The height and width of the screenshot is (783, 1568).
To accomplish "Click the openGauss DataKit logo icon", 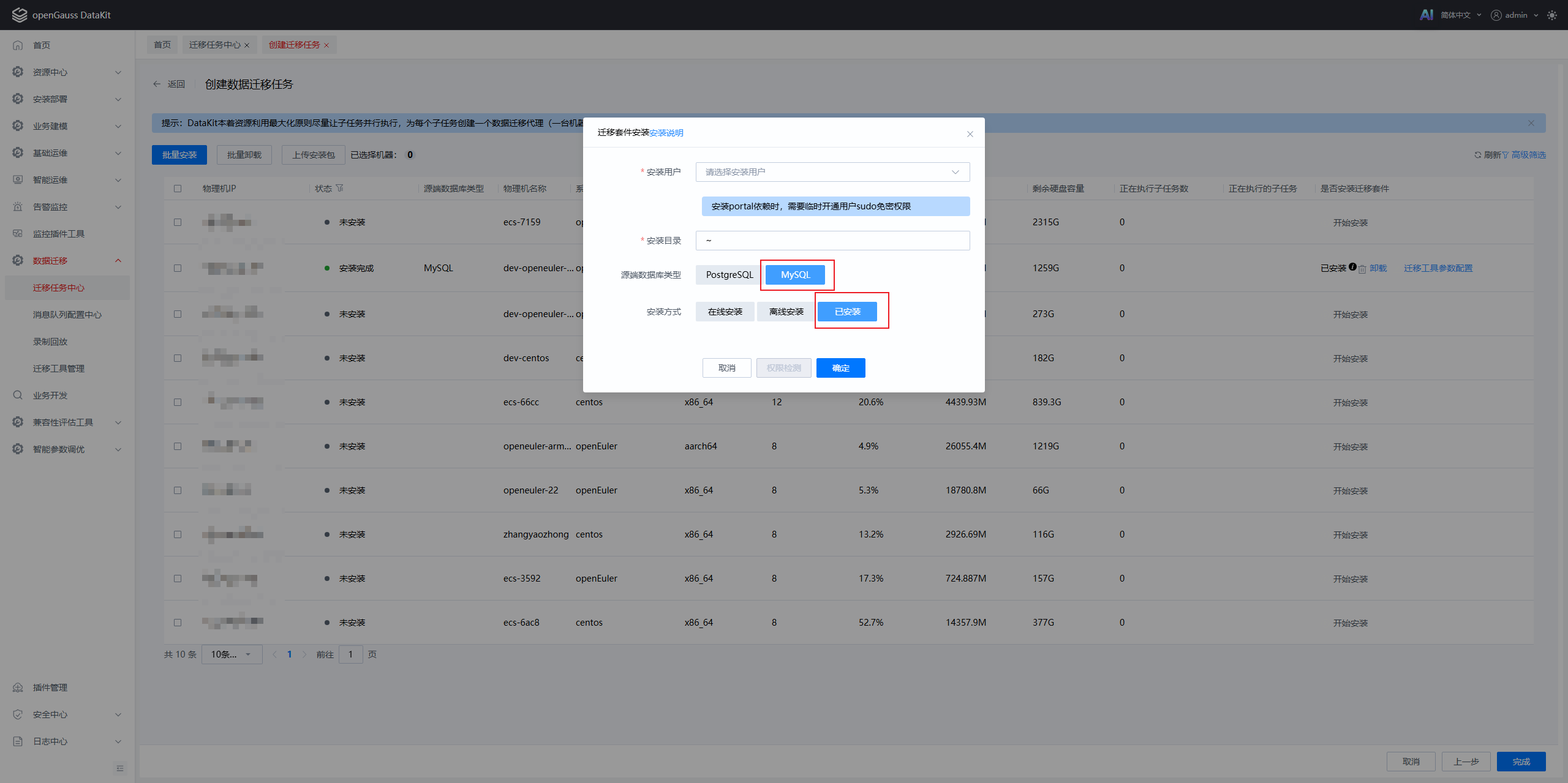I will [20, 15].
